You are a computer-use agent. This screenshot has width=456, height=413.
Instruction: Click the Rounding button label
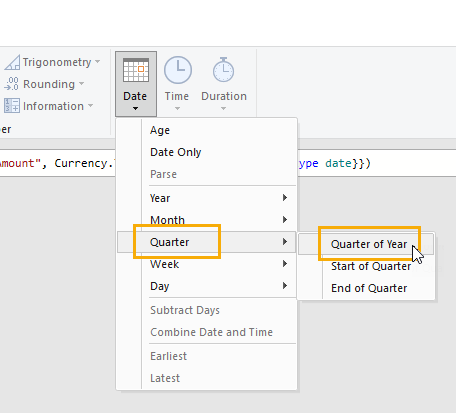[49, 84]
